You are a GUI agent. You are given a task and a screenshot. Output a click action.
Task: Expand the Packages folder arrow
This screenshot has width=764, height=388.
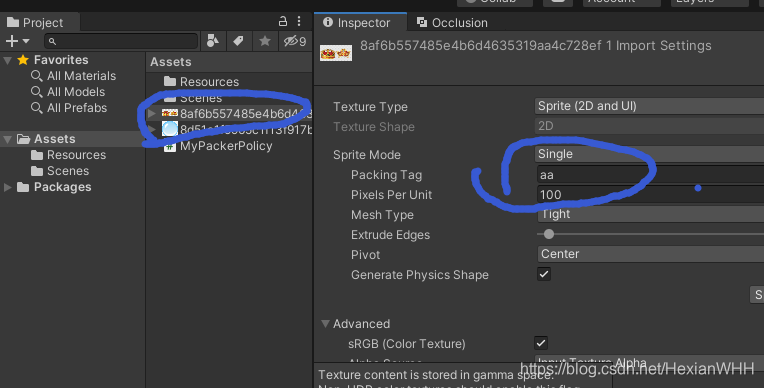8,187
